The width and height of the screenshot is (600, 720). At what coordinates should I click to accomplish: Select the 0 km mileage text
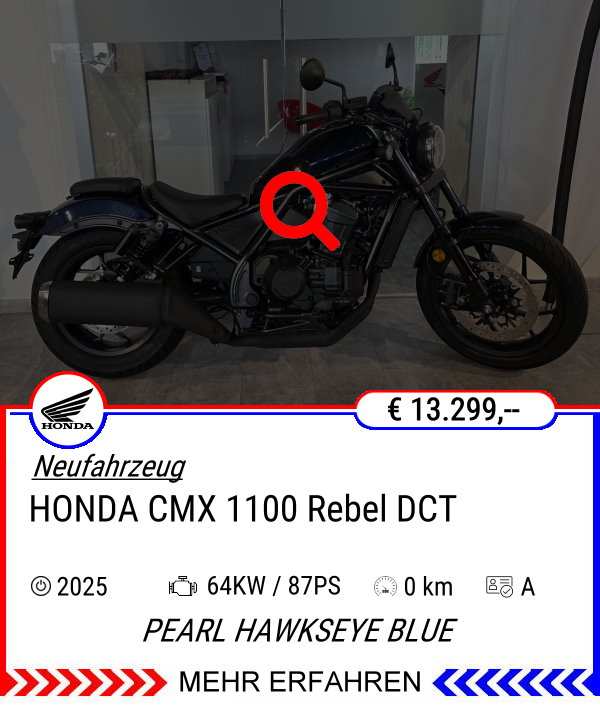(428, 587)
